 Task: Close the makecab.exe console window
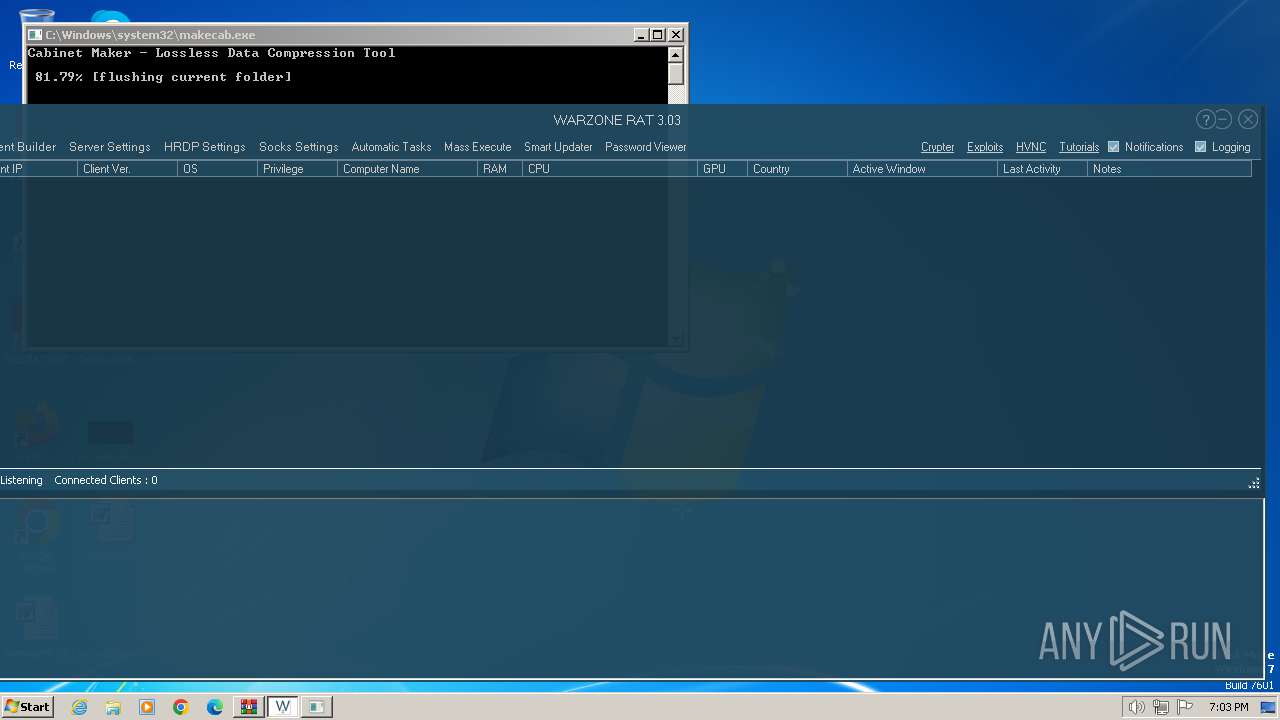675,35
